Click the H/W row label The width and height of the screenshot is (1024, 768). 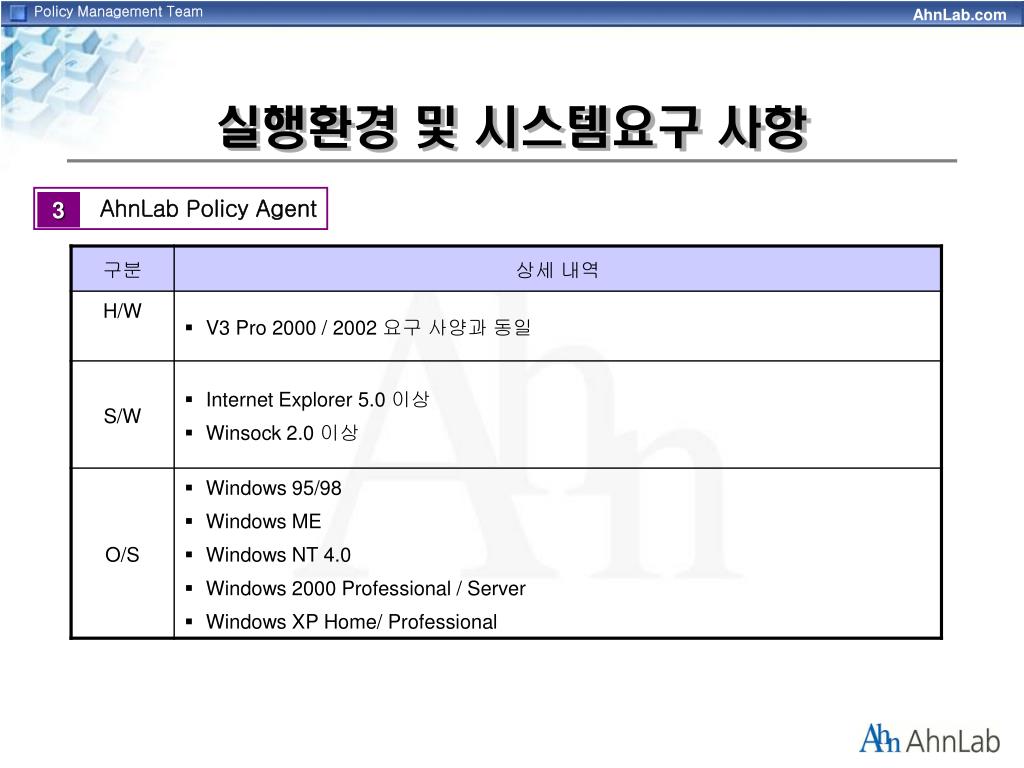pyautogui.click(x=122, y=311)
